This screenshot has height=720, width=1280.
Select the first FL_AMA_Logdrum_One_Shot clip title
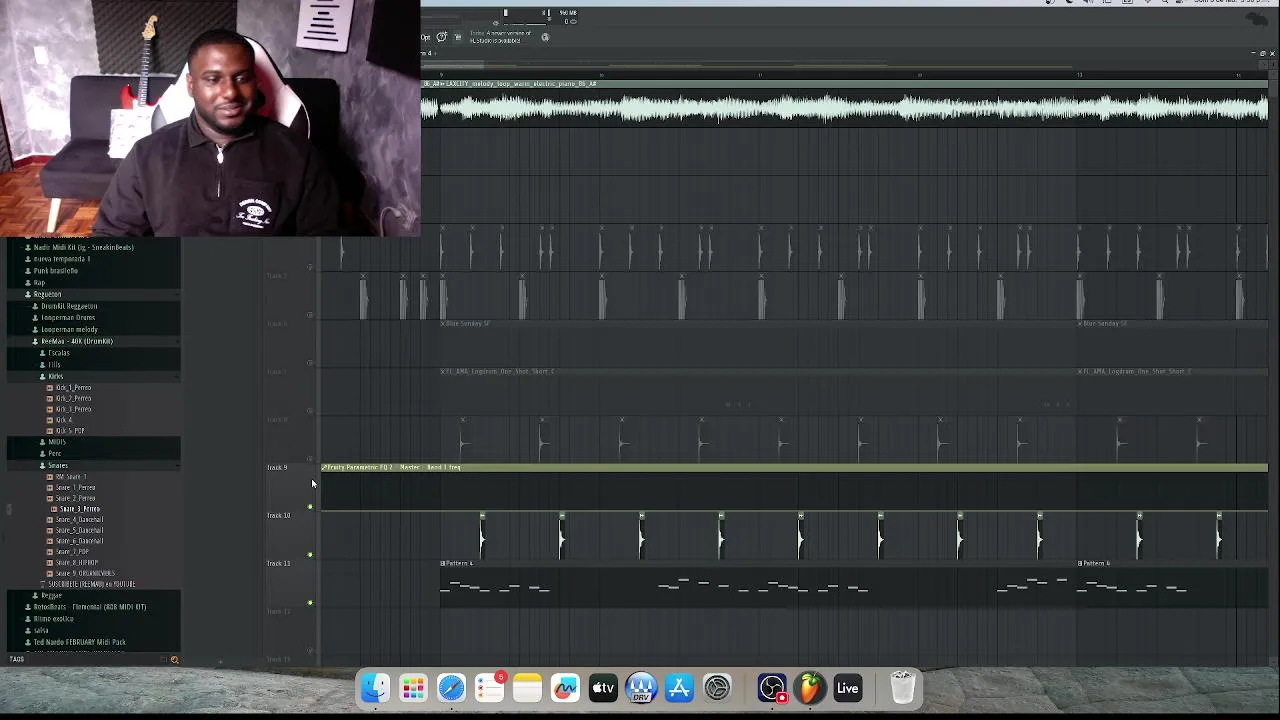(497, 372)
